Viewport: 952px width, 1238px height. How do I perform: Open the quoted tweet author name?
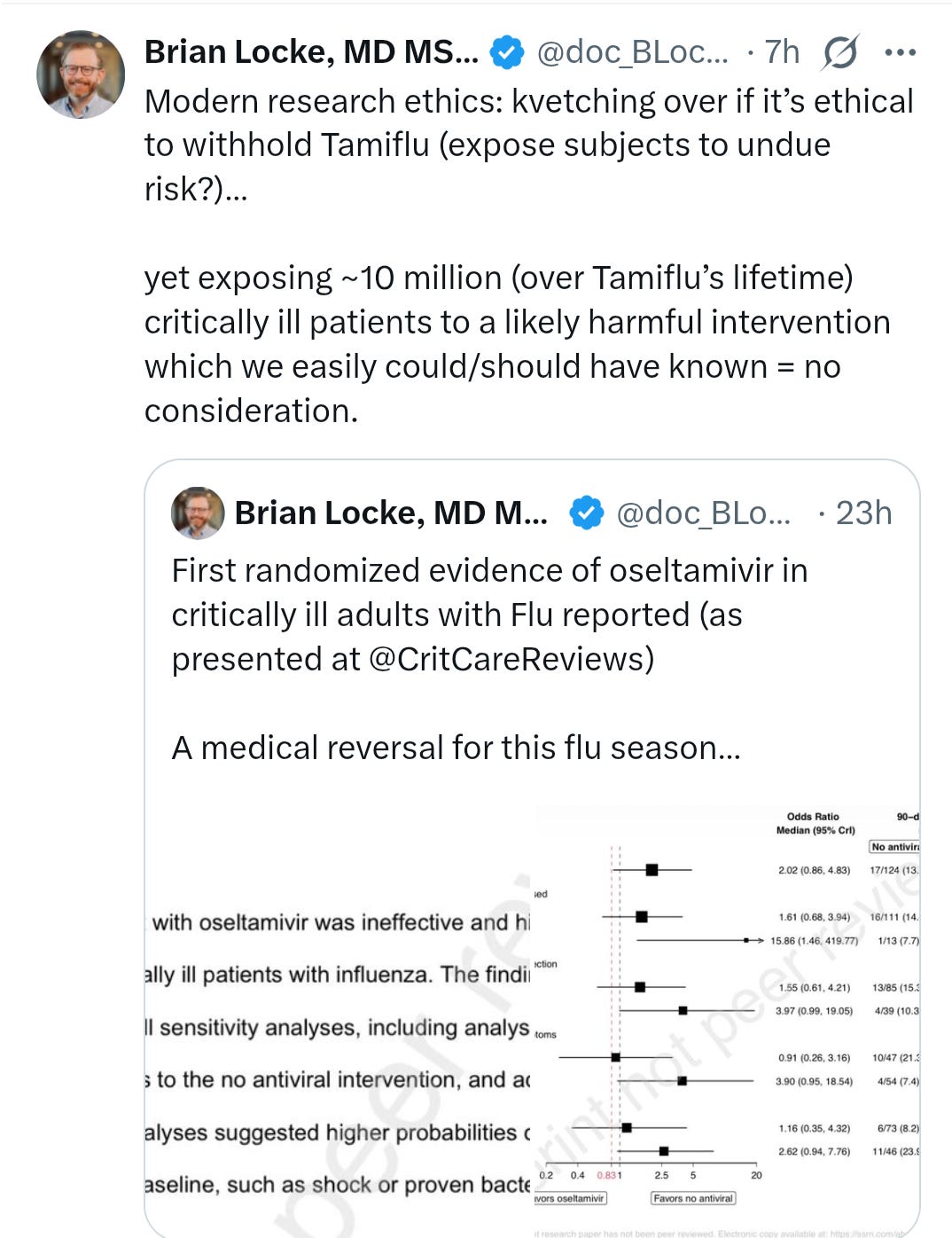391,513
